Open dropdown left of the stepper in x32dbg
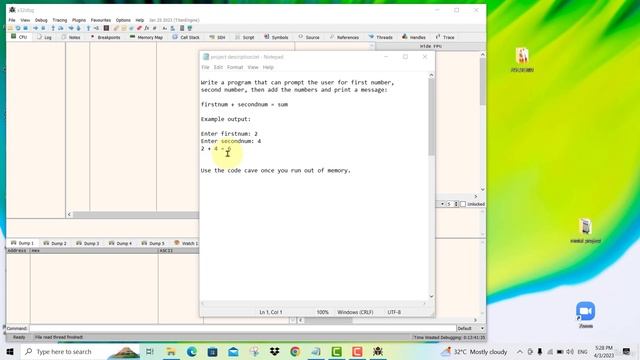Viewport: 640px width, 360px height. pyautogui.click(x=442, y=204)
